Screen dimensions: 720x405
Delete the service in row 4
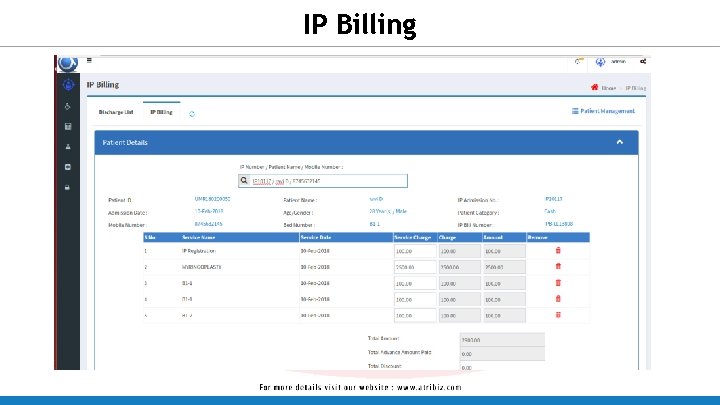(x=558, y=299)
